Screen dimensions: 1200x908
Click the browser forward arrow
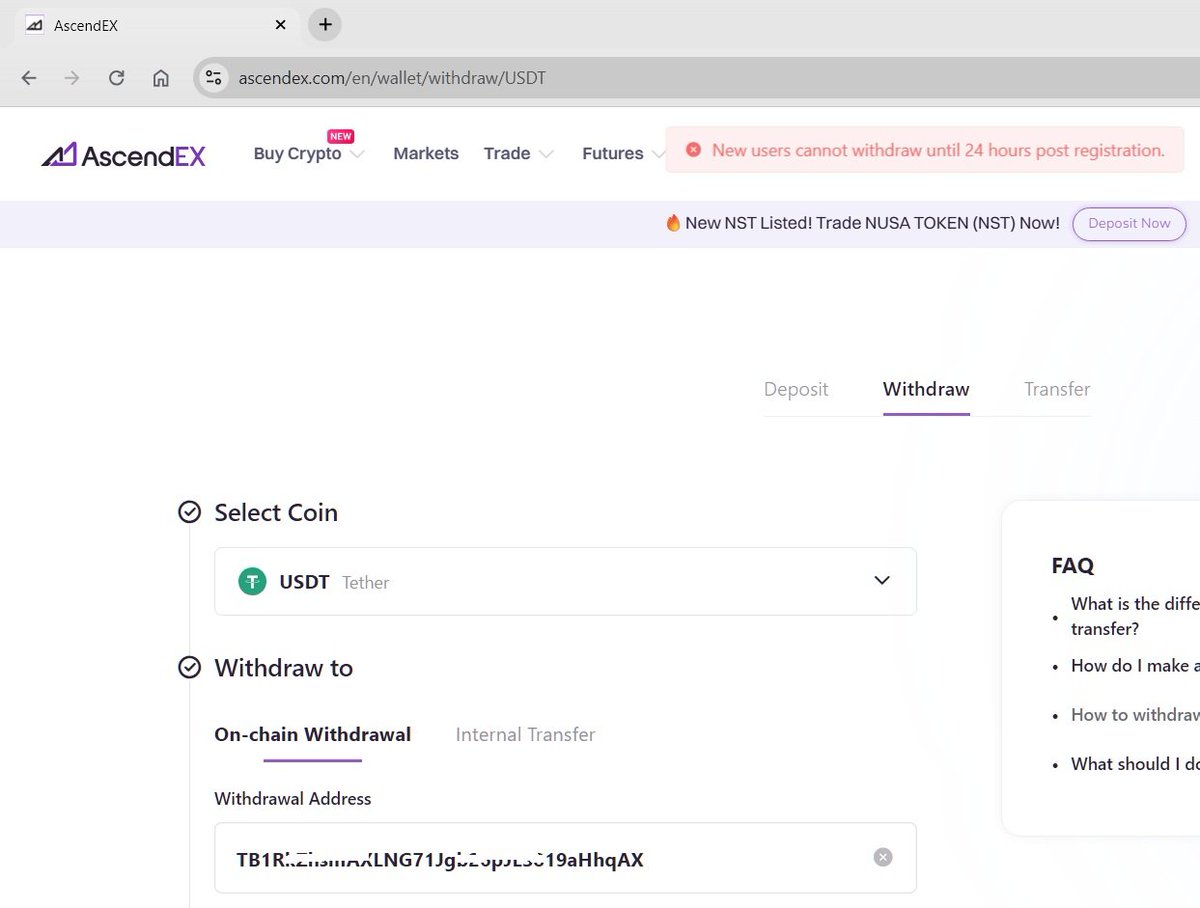(72, 78)
